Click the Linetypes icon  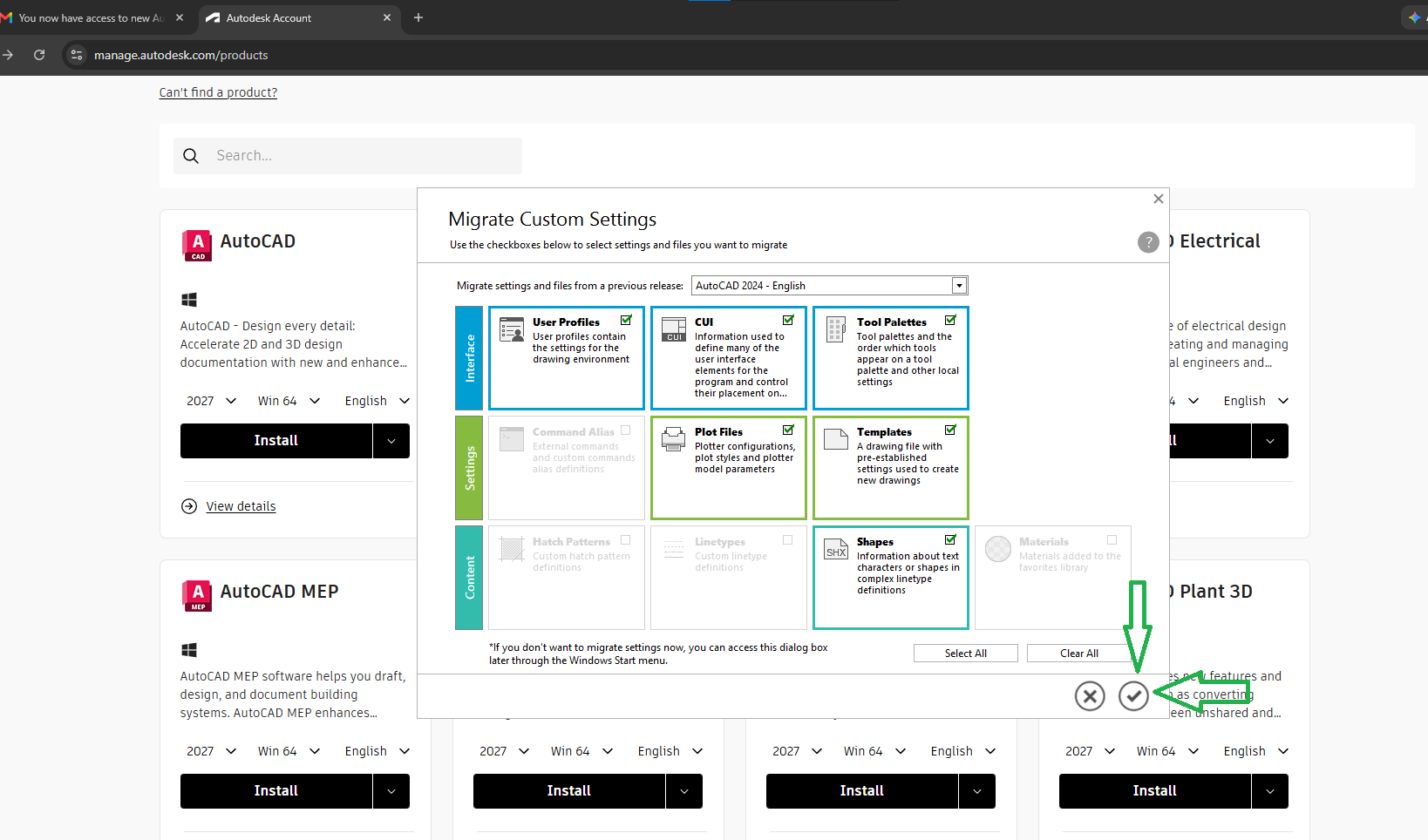point(674,549)
